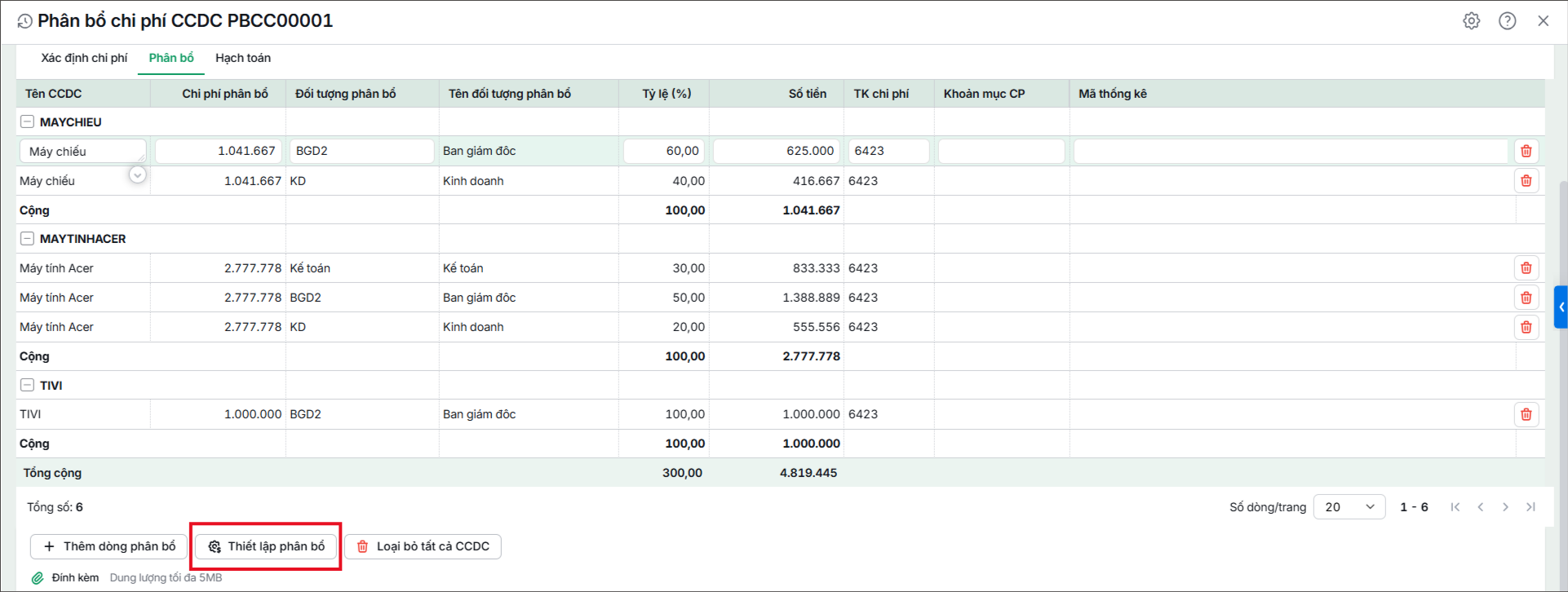This screenshot has height=592, width=1568.
Task: Delete the Kinh doanh Máy chiếu row
Action: tap(1526, 181)
